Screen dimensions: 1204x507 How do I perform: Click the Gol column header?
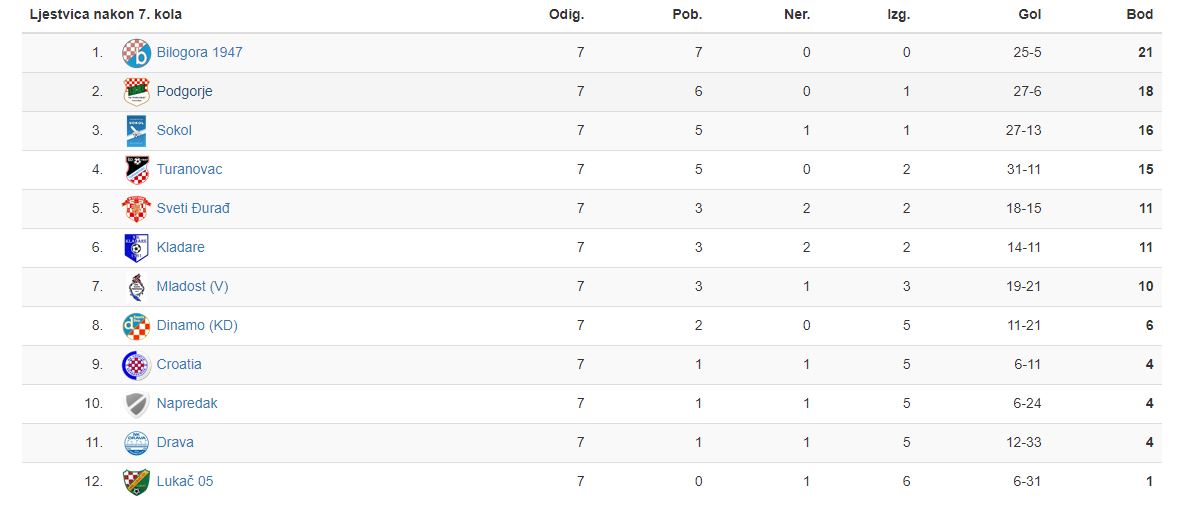[x=1032, y=15]
